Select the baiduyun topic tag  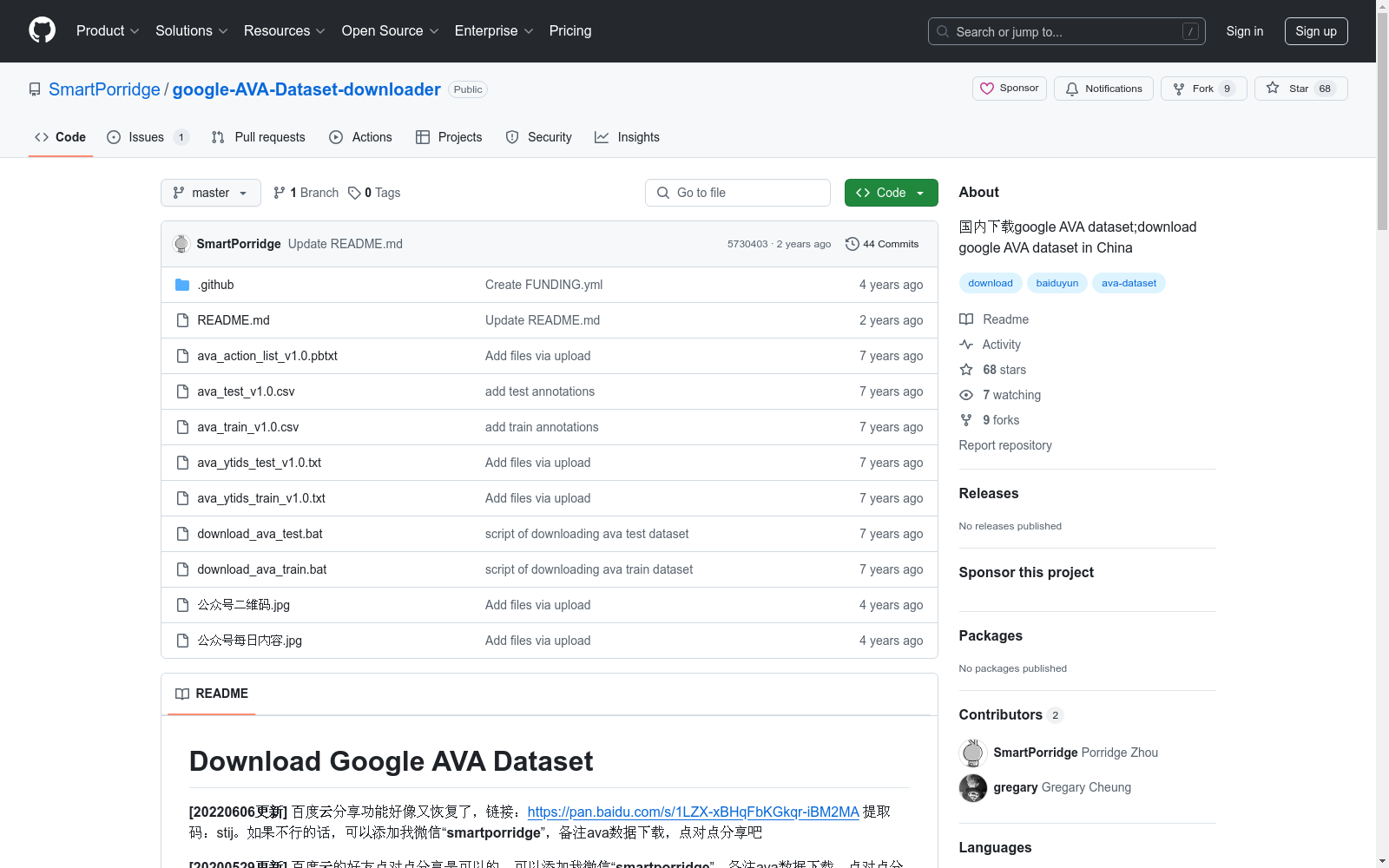[x=1057, y=283]
